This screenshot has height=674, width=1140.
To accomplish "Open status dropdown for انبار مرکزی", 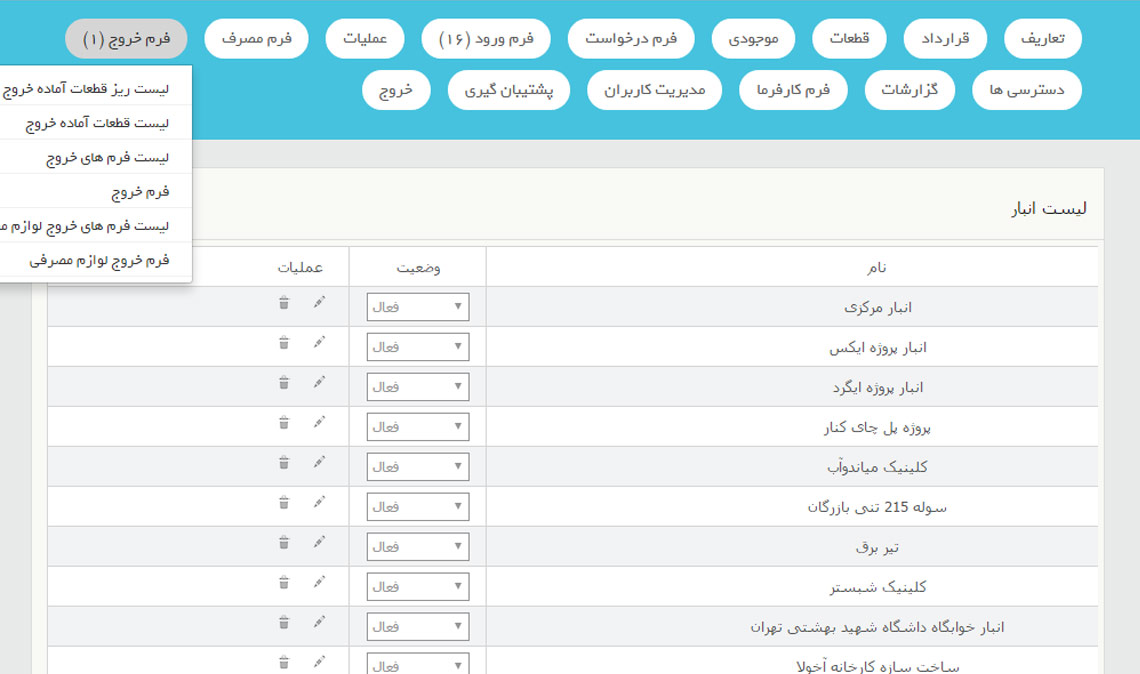I will 418,307.
